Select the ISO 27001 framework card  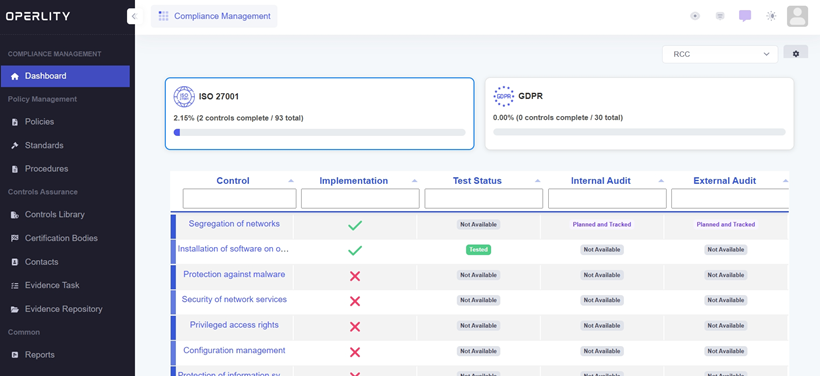point(320,113)
